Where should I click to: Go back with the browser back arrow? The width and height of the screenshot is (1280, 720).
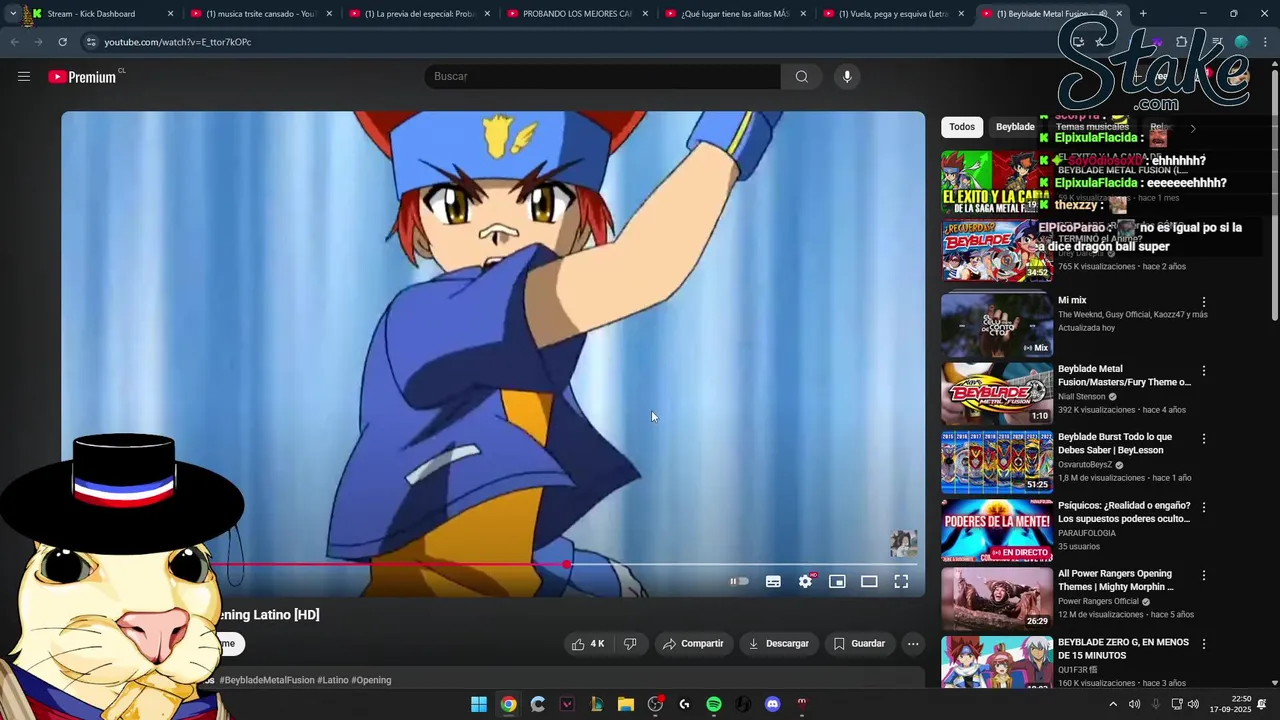tap(14, 42)
